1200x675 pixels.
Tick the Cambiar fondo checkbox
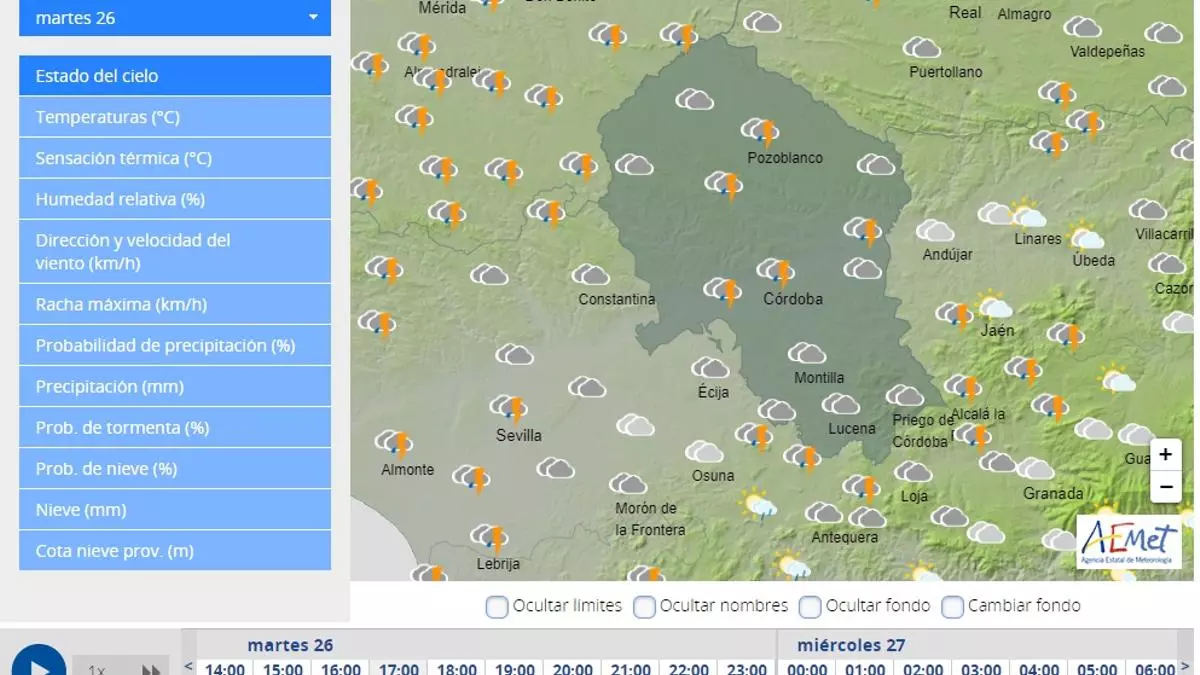pos(953,606)
